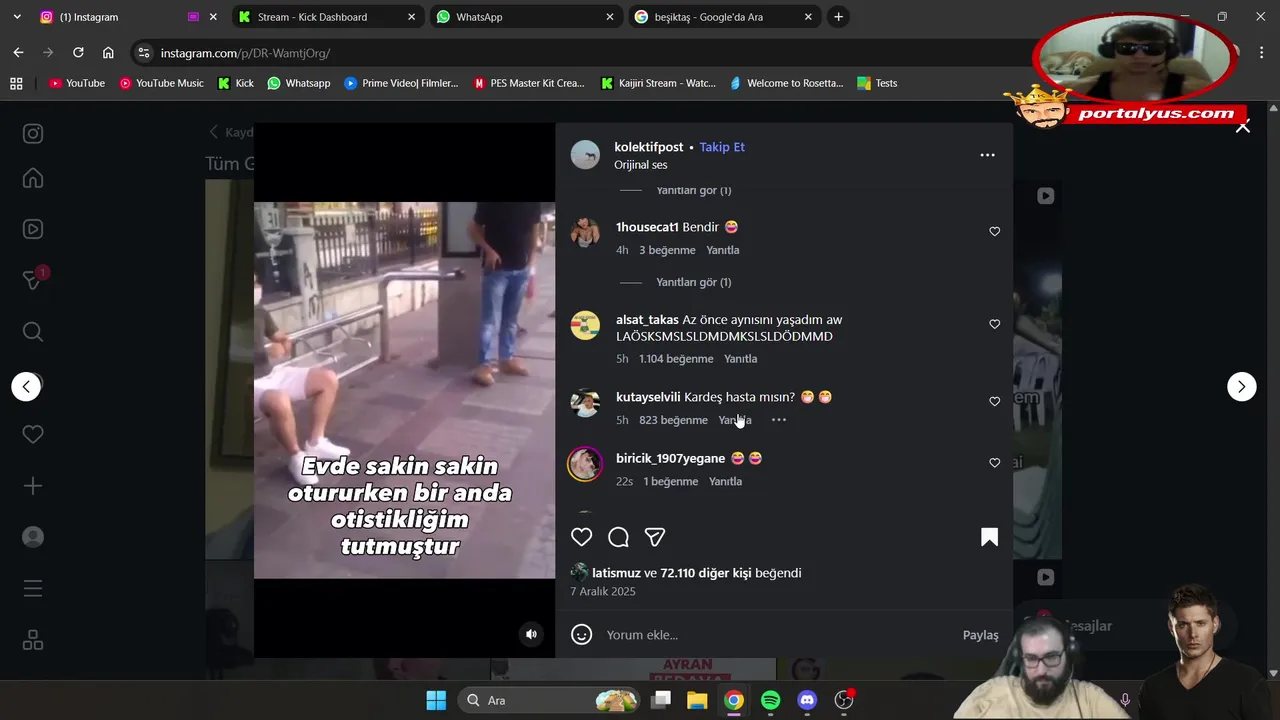Like 1housecat1's comment
The height and width of the screenshot is (720, 1280).
click(994, 231)
